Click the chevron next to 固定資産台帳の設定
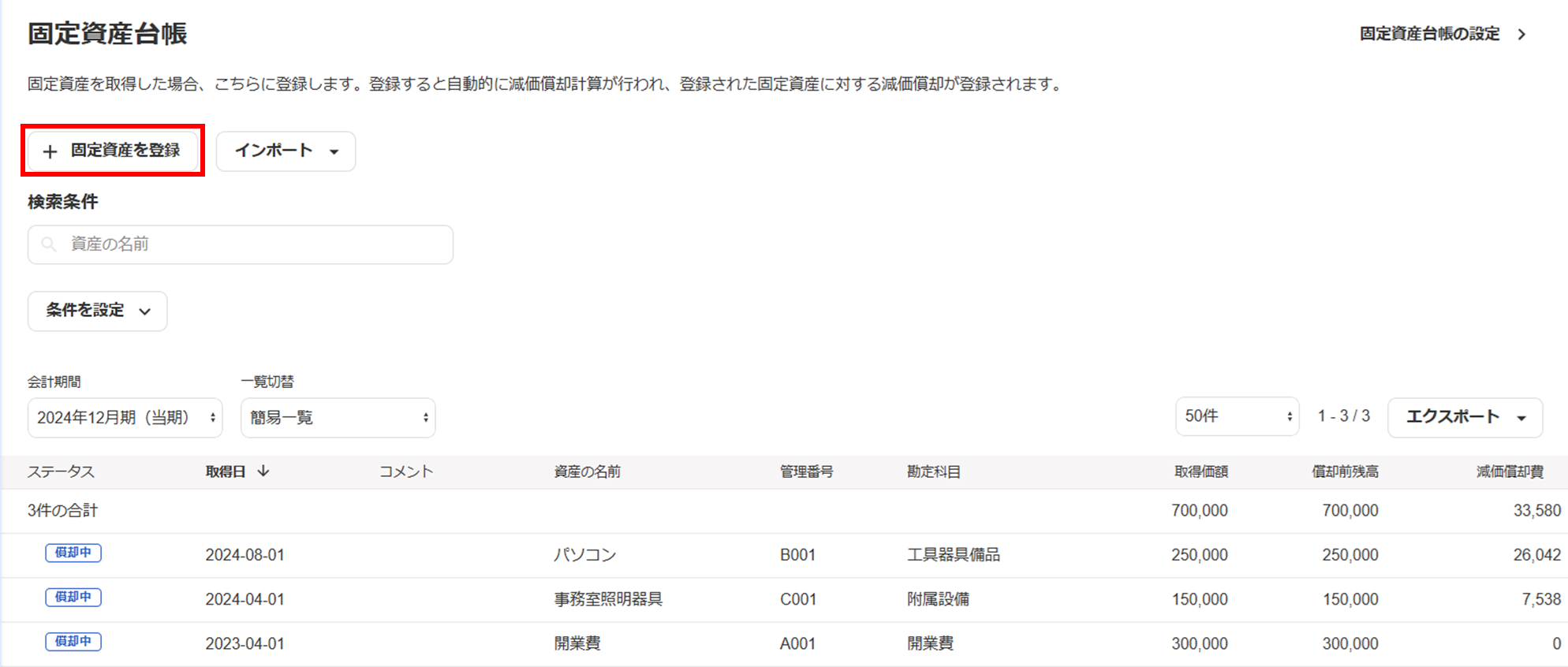This screenshot has height=667, width=1568. click(x=1522, y=35)
